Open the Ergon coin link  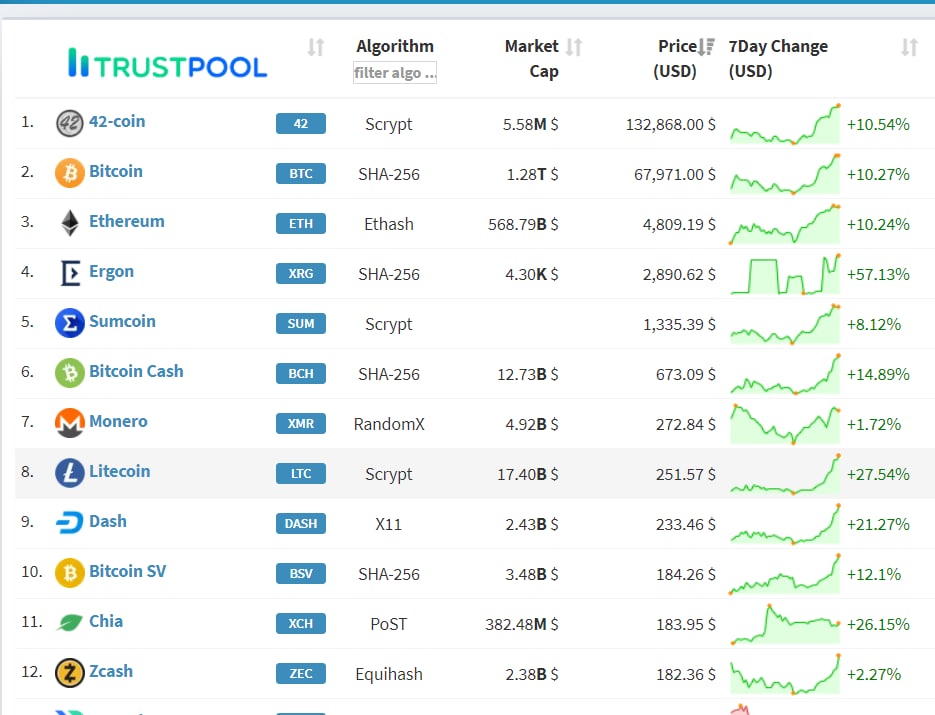click(x=112, y=271)
